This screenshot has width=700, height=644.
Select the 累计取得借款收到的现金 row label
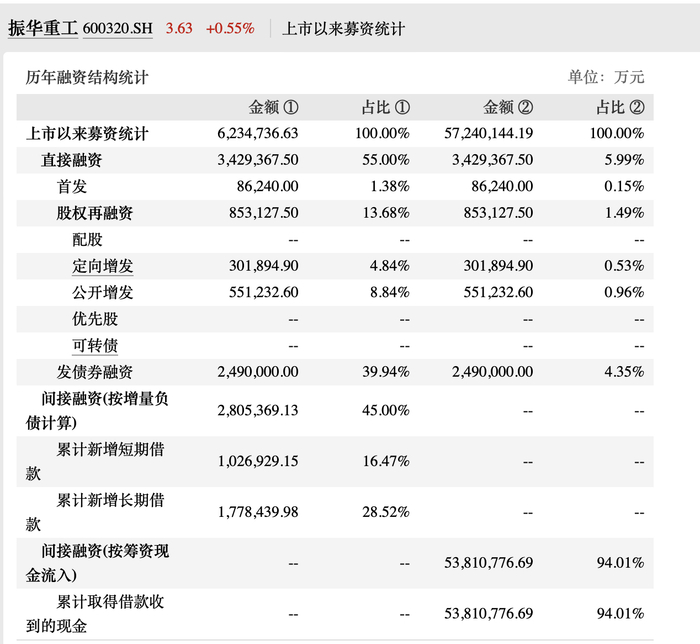coord(95,614)
